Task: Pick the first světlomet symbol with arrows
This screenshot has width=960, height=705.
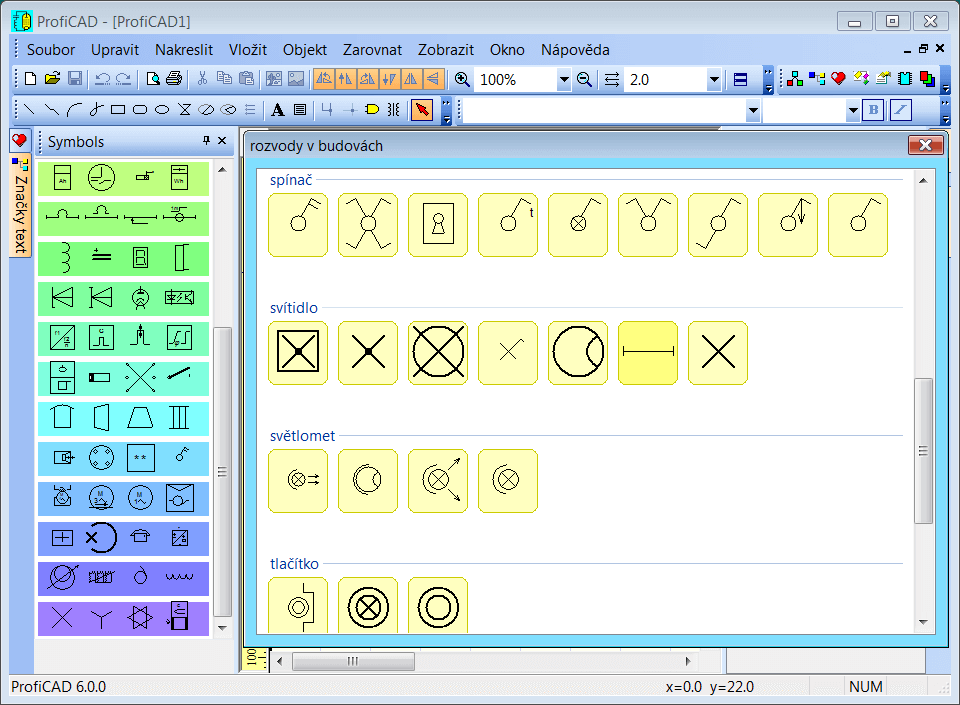Action: tap(298, 480)
